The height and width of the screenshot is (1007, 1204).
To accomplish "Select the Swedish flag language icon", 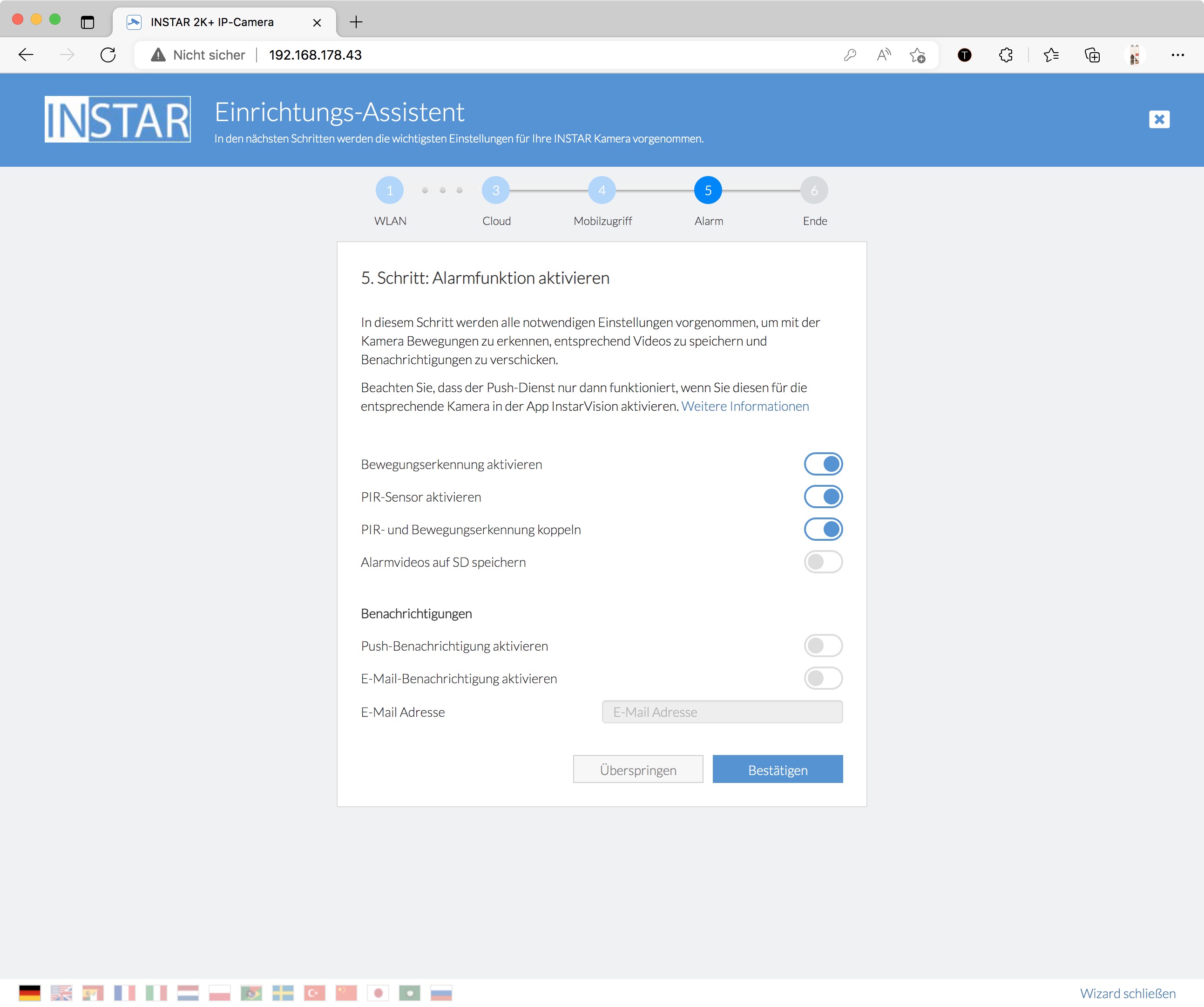I will point(283,993).
